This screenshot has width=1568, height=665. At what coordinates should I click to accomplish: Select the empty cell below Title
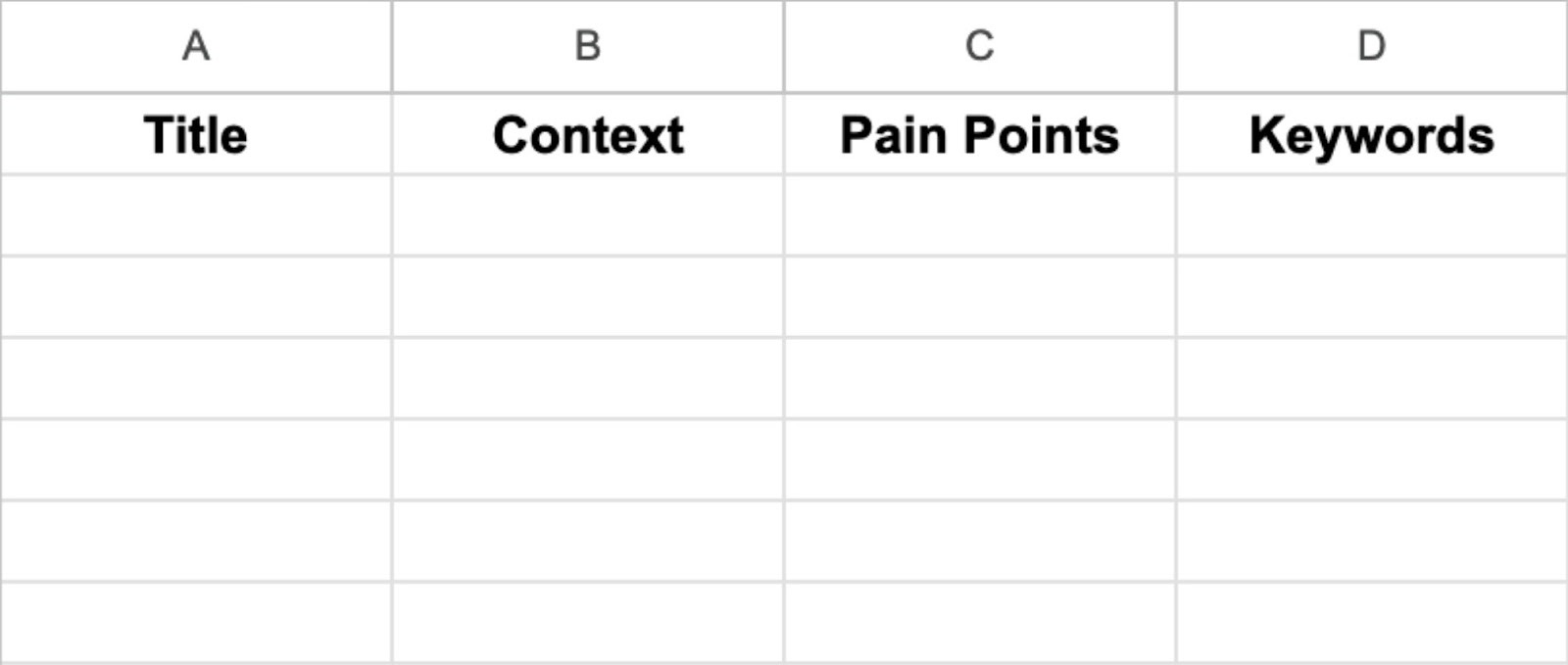[196, 215]
